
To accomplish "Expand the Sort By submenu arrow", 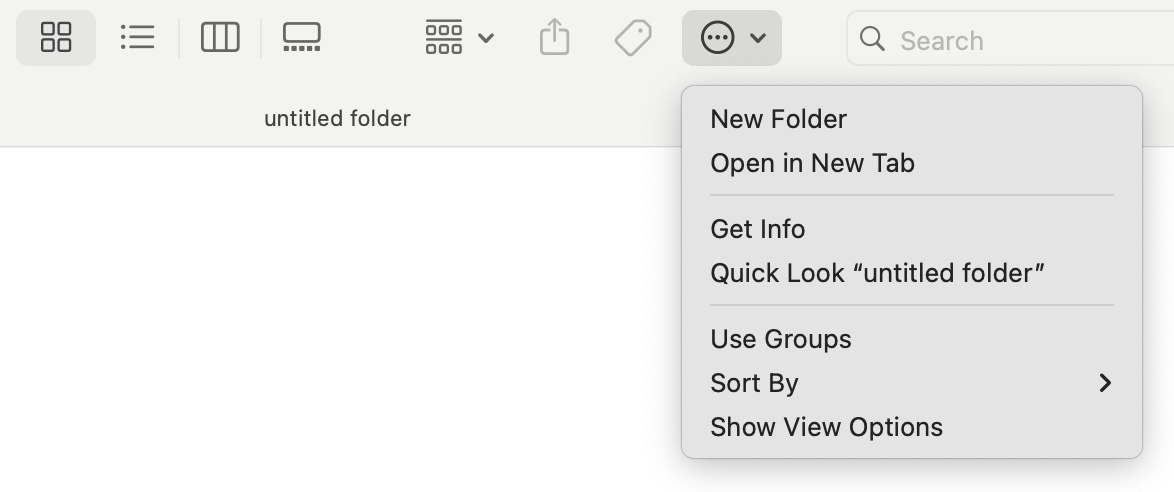I will [1104, 383].
